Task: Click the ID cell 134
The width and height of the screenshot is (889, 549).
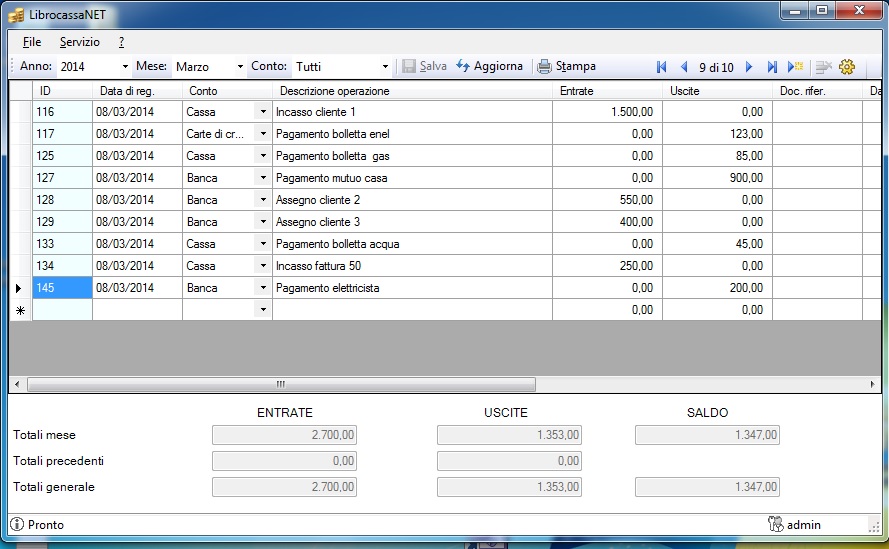Action: pyautogui.click(x=62, y=266)
